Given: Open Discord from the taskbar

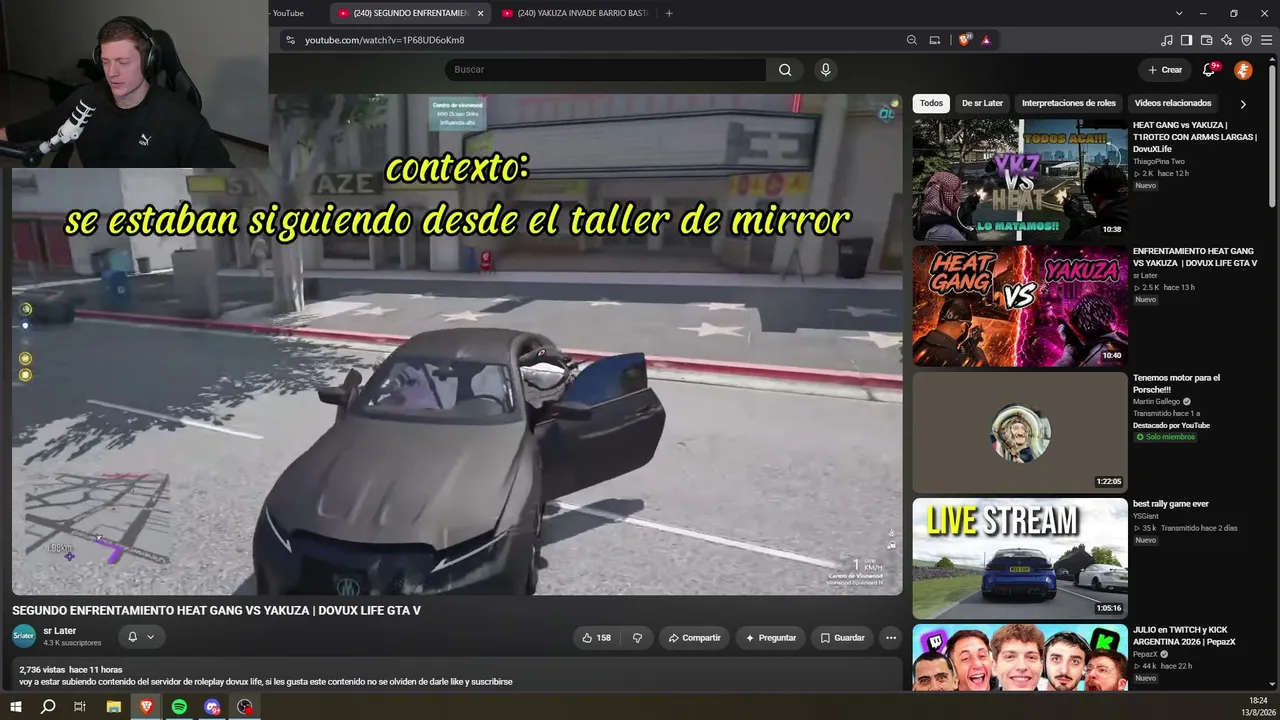Looking at the screenshot, I should (212, 707).
